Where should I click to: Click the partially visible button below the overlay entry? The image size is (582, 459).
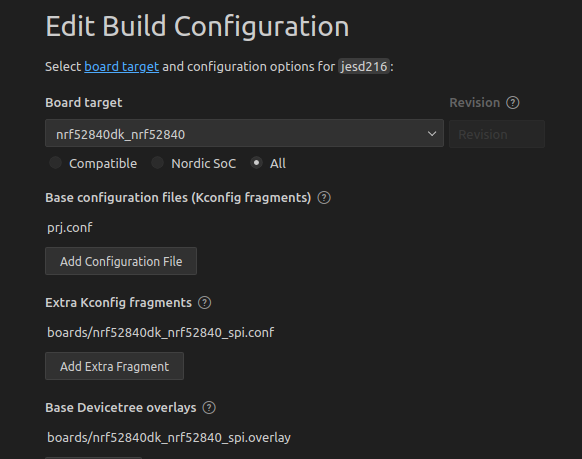coord(94,458)
